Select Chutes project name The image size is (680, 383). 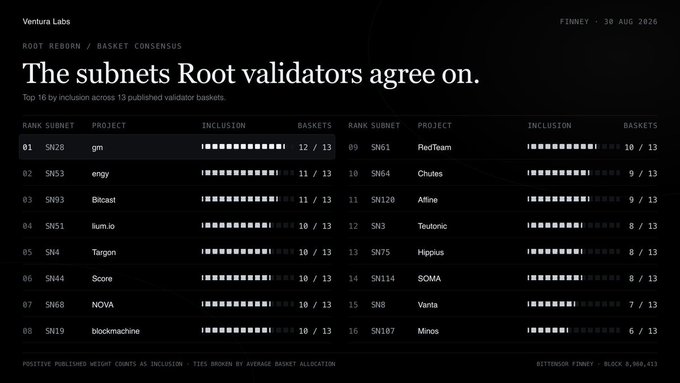[430, 173]
